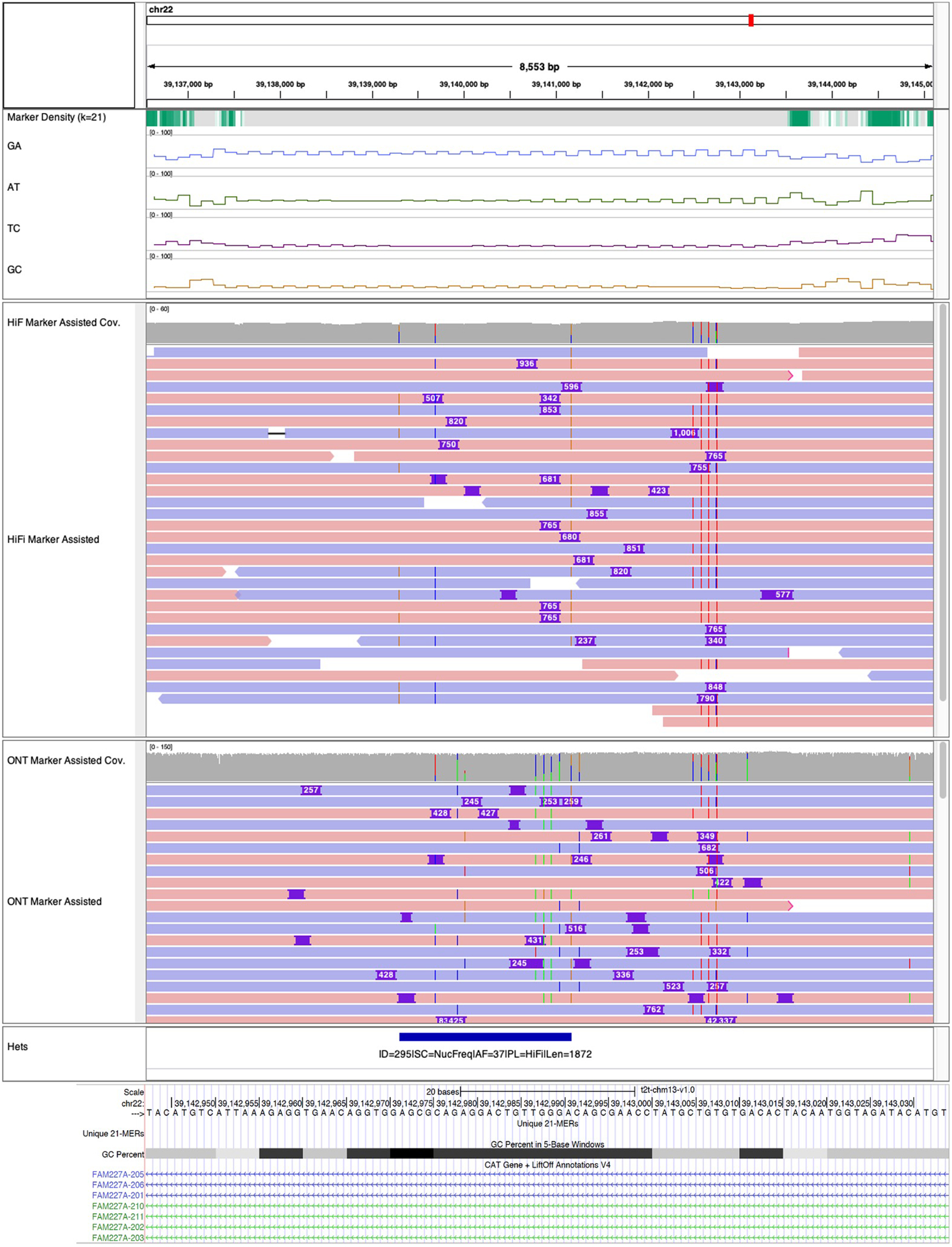Click the 855 insertion marker
Viewport: 952px width, 1247px height.
tap(597, 514)
